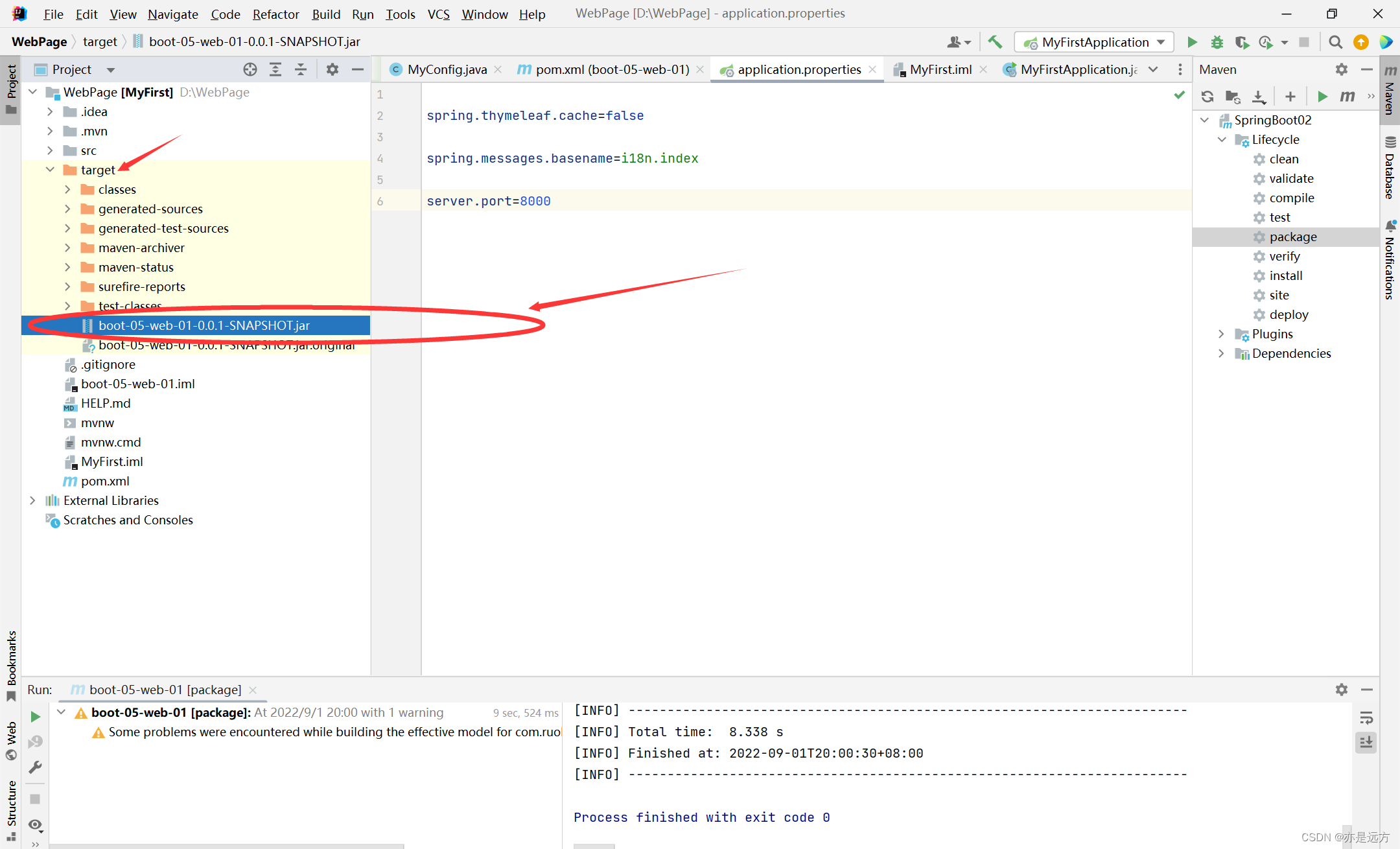Toggle soft-wrap in the Run console
Screen dimensions: 1400x849
[1366, 717]
